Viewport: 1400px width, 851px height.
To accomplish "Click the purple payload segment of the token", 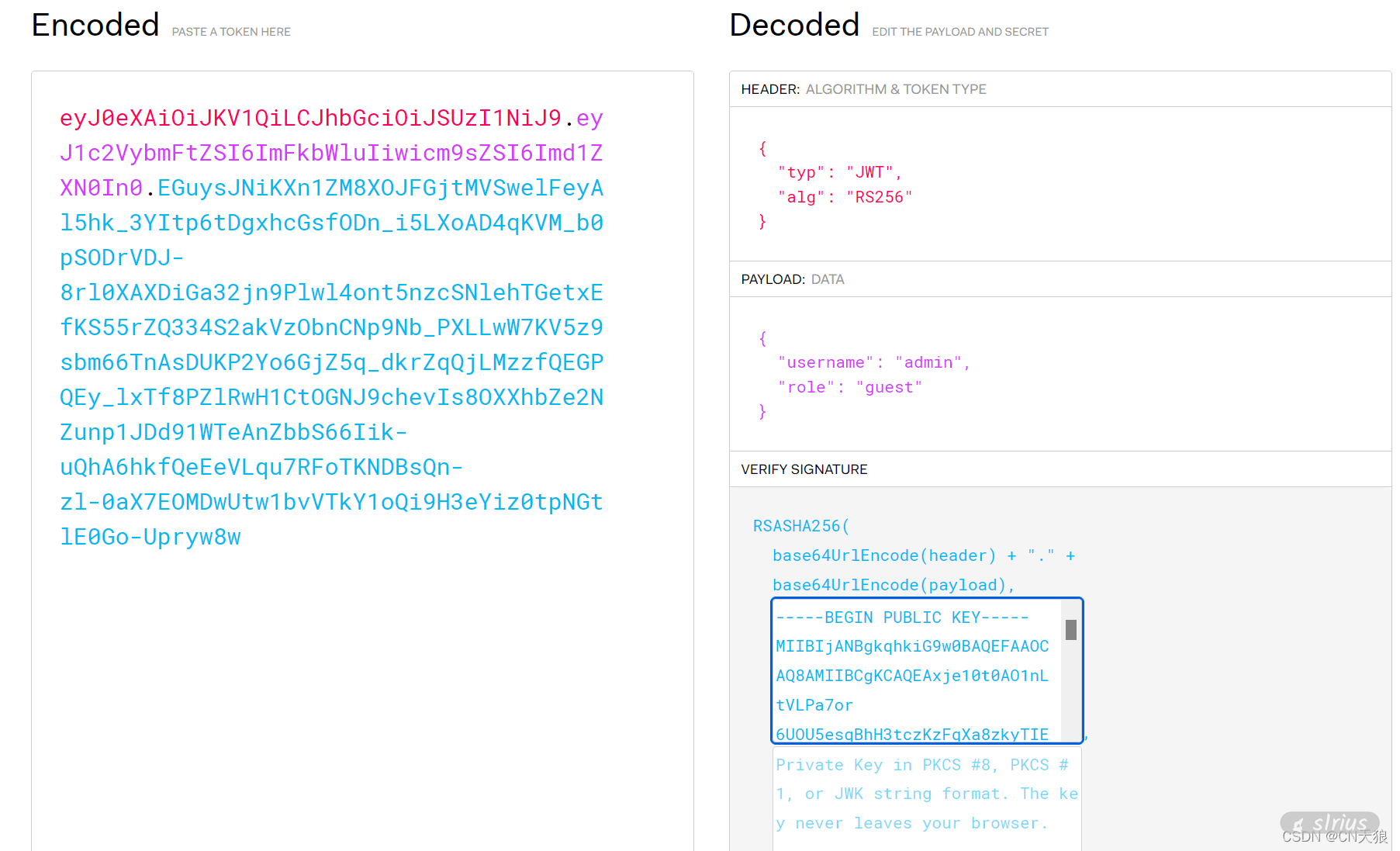I will [x=331, y=153].
